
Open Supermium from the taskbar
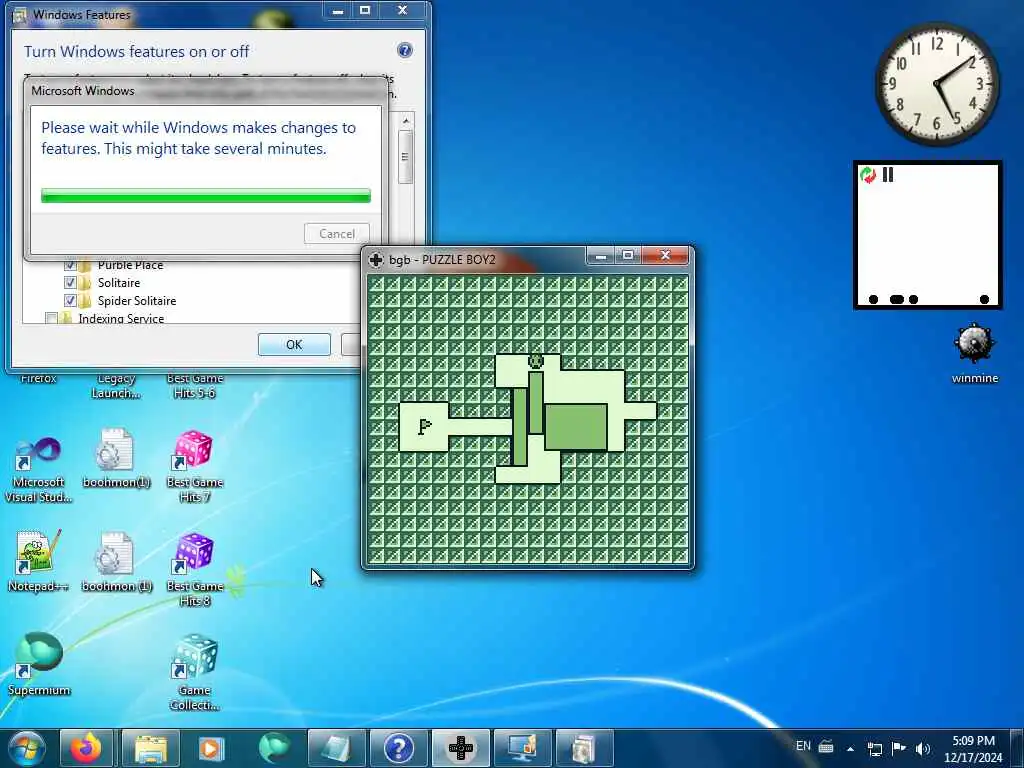(274, 748)
